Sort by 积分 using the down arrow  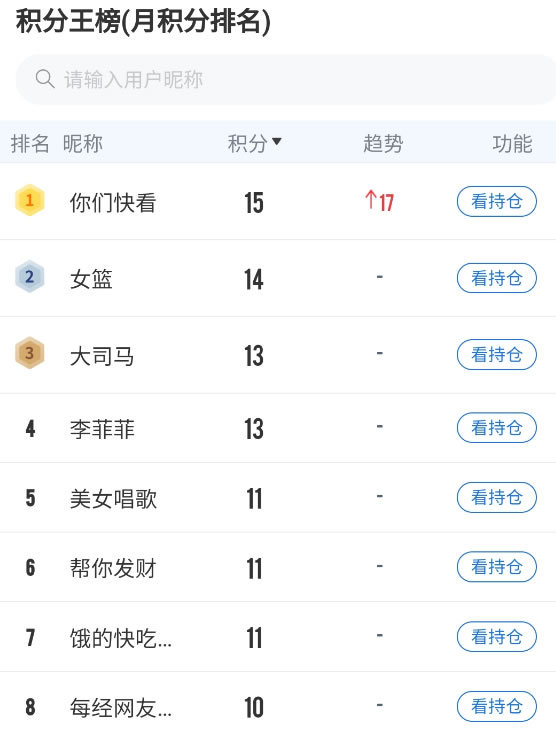[277, 141]
